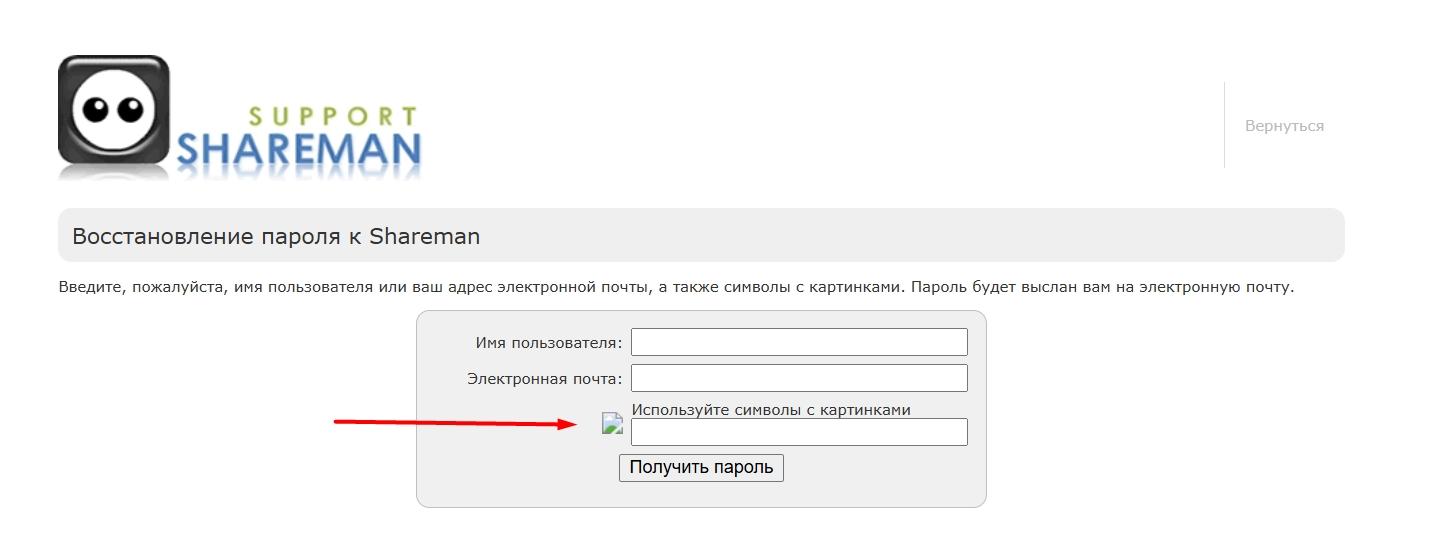The image size is (1452, 543).
Task: Click the Восстановление пароля к Shareman heading
Action: [276, 237]
